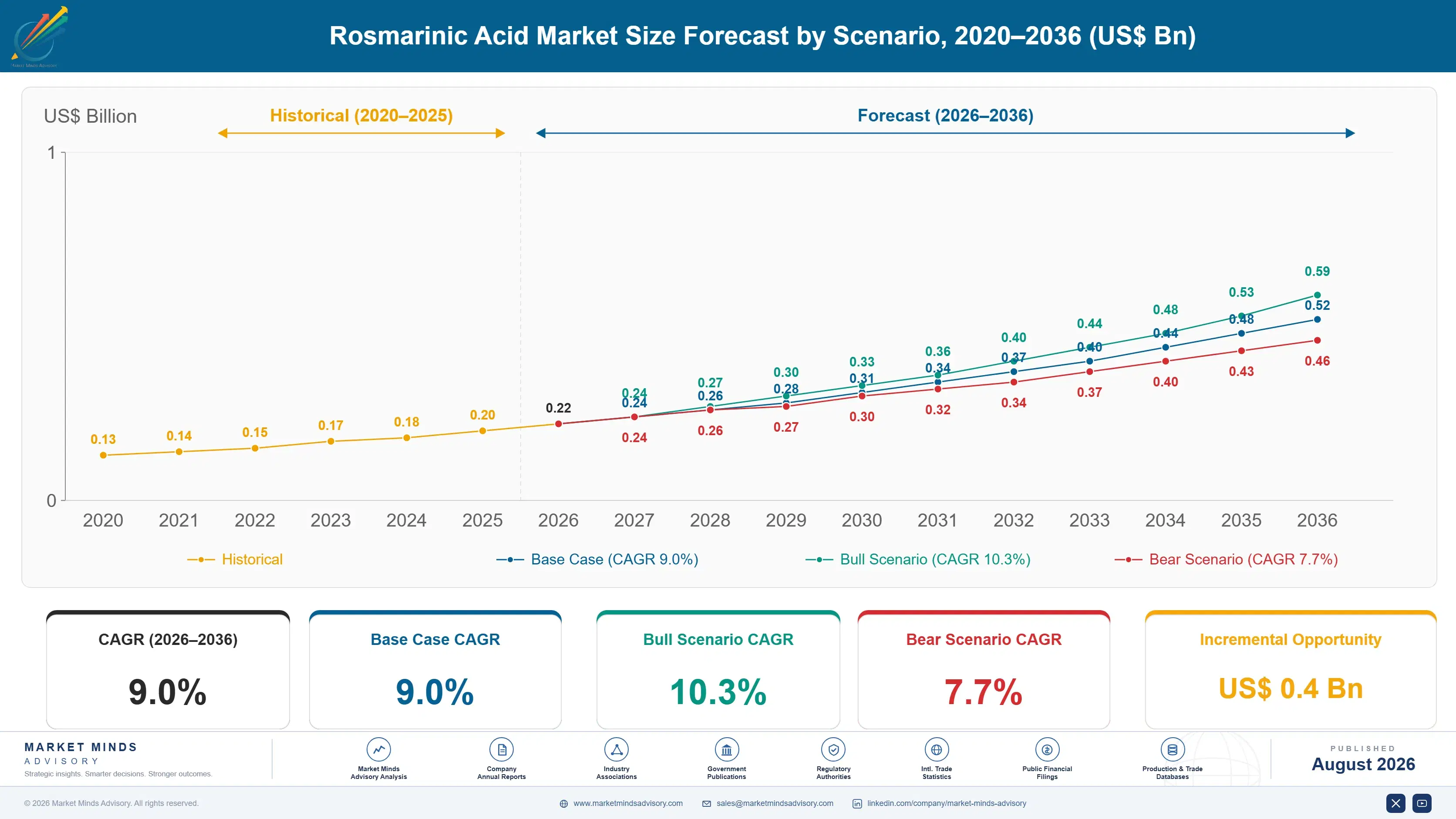The image size is (1456, 819).
Task: Click the Incremental Opportunity US$ 0.4 Bn card
Action: click(1291, 669)
